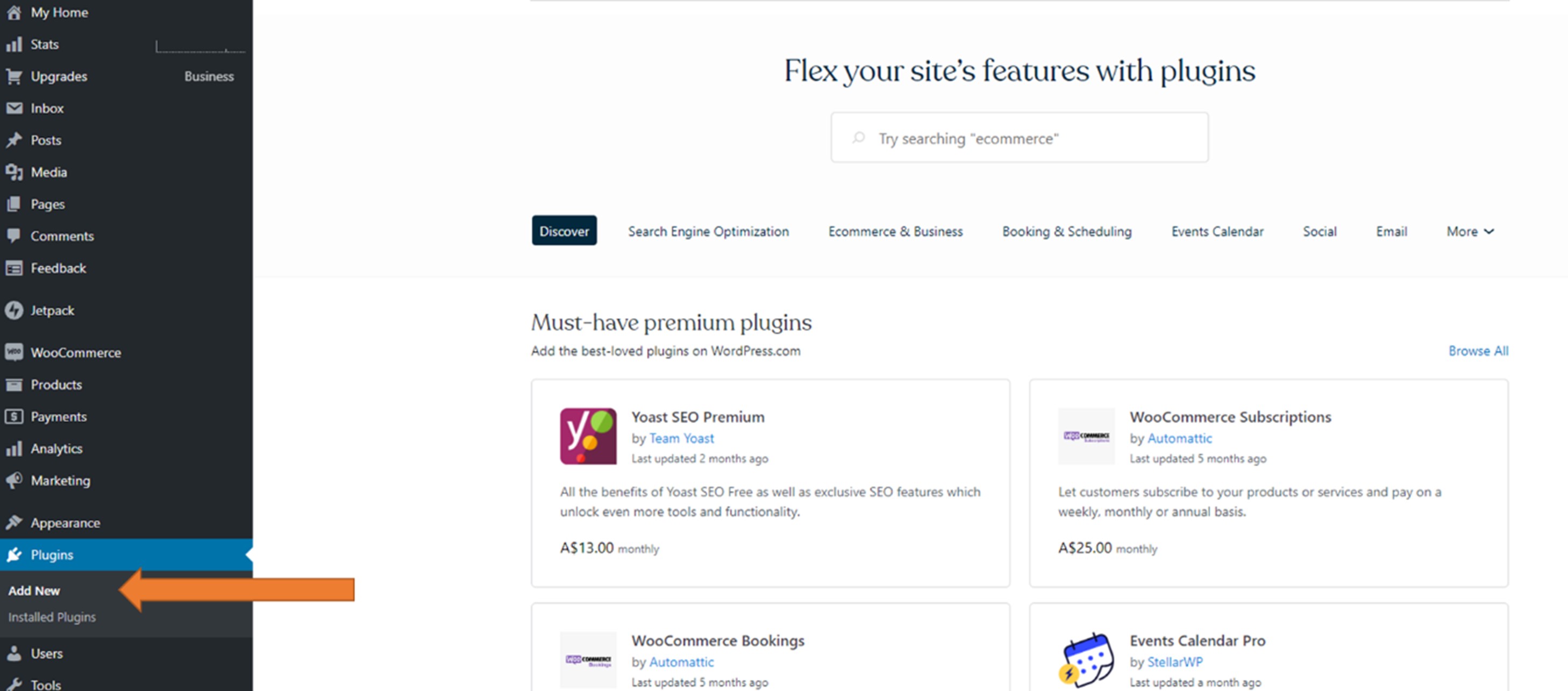The image size is (1568, 691).
Task: Open the Automattic link under WooCommerce Subscriptions
Action: click(x=1179, y=438)
